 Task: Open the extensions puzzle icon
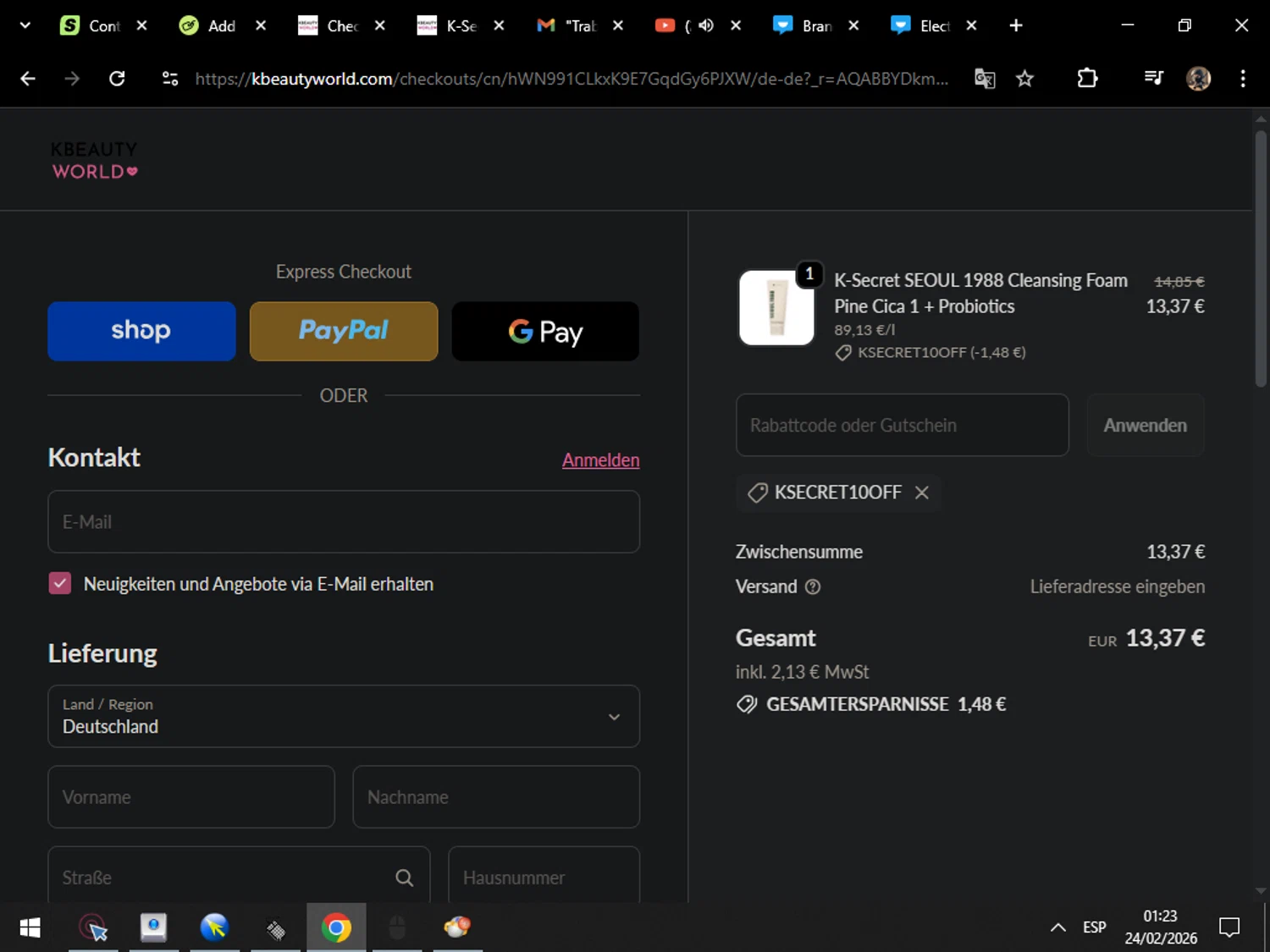pos(1087,79)
